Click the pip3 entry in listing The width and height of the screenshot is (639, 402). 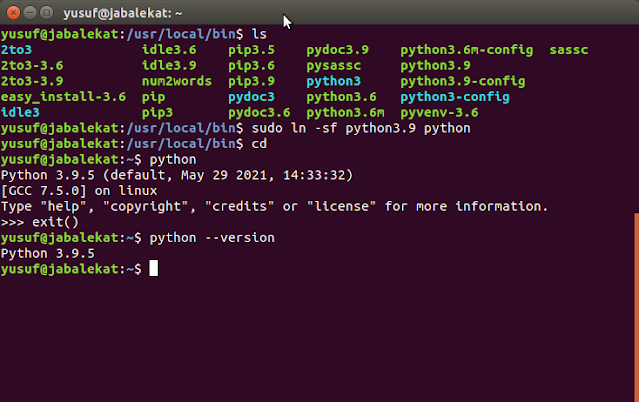157,113
